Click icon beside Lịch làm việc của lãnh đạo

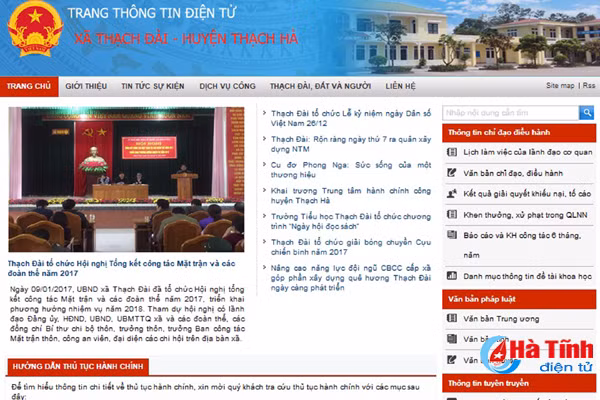click(x=452, y=152)
